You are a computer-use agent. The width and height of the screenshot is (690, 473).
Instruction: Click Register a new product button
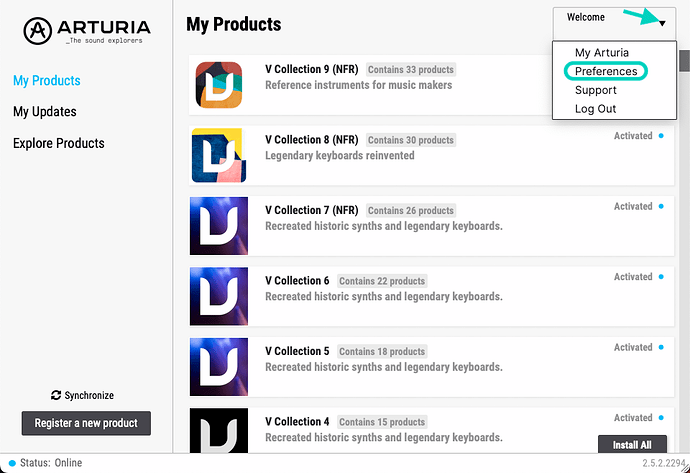tap(86, 423)
